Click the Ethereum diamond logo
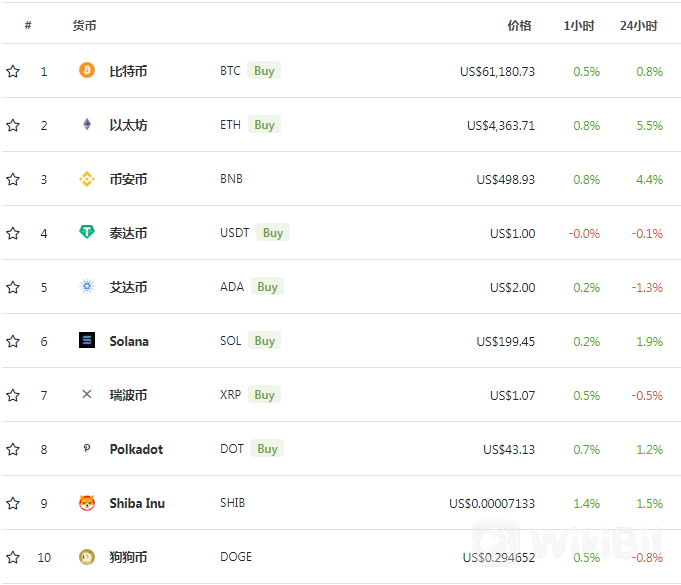681x585 pixels. click(87, 125)
